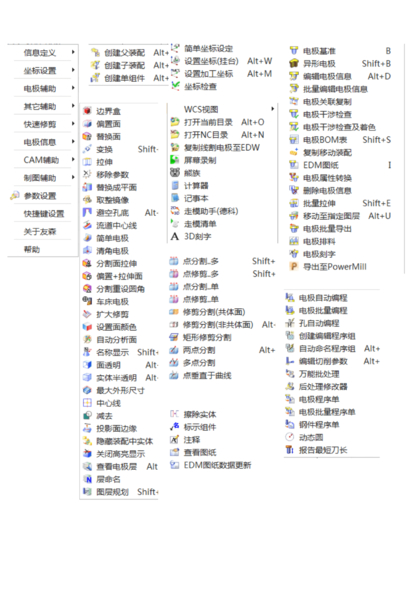This screenshot has height=600, width=415.
Task: Click the 中心线 icon
Action: (x=88, y=403)
